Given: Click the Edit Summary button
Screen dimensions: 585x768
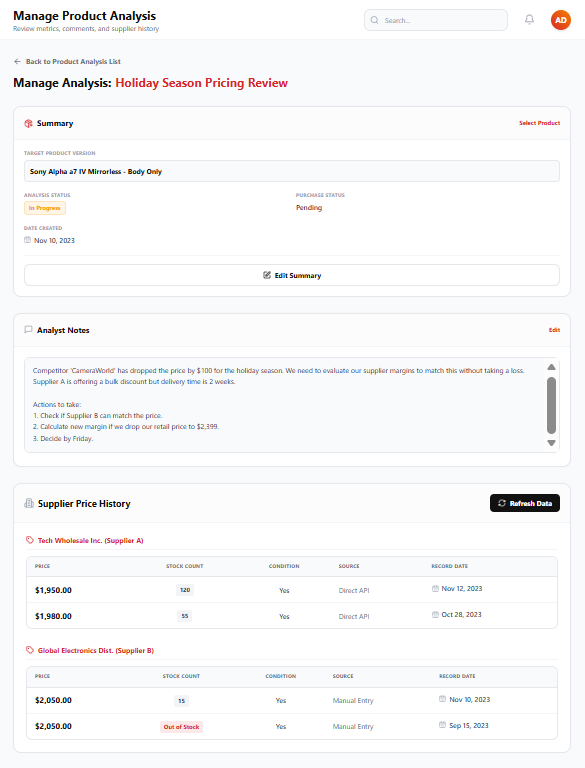Looking at the screenshot, I should point(292,275).
